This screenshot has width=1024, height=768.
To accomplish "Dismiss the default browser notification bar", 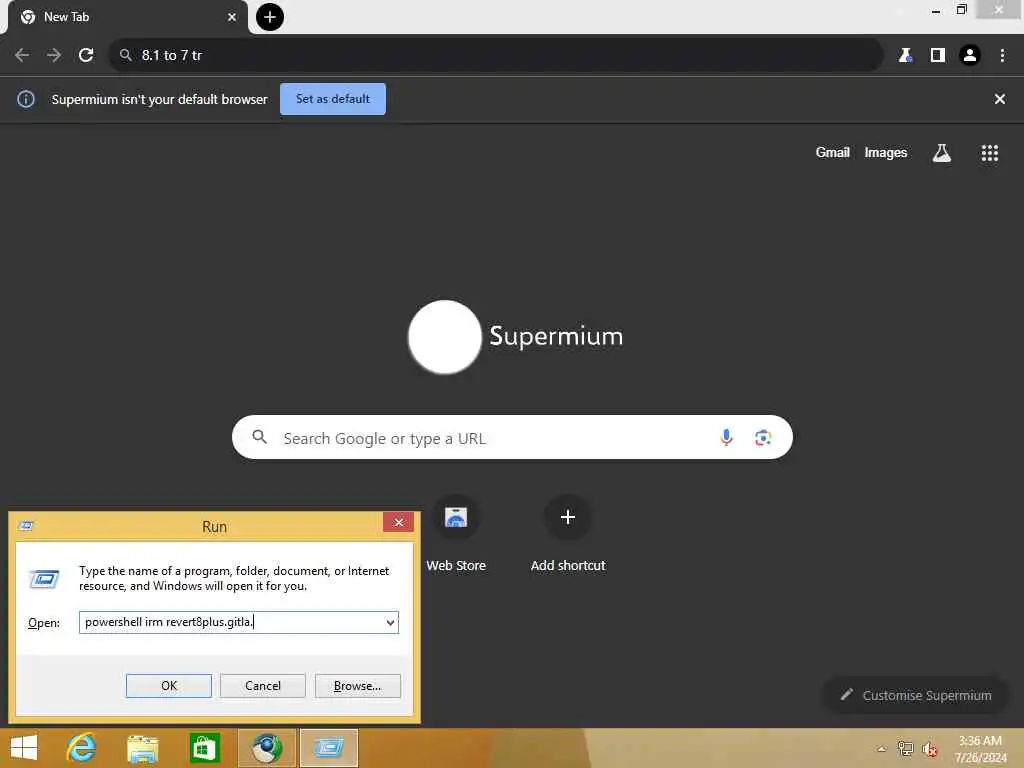I will click(x=1000, y=99).
